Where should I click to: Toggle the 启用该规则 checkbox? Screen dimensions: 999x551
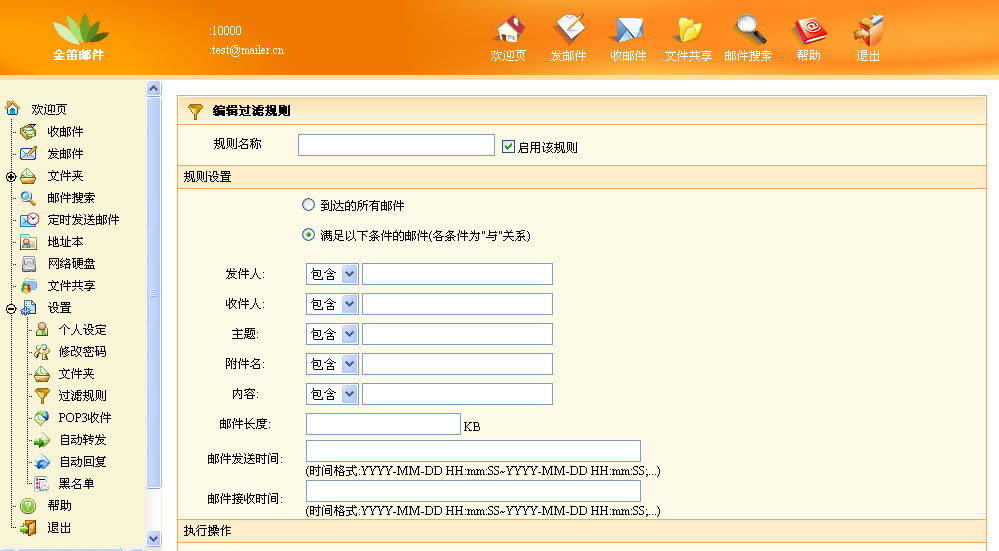click(x=508, y=146)
